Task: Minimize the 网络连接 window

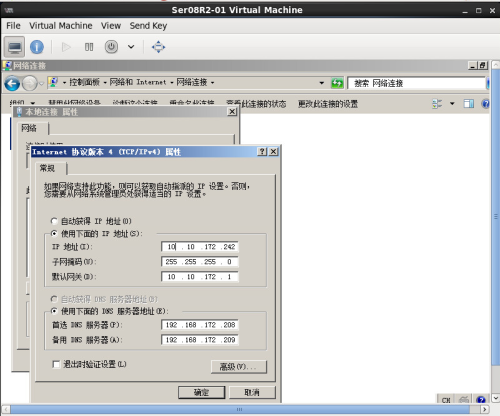Action: (472, 66)
